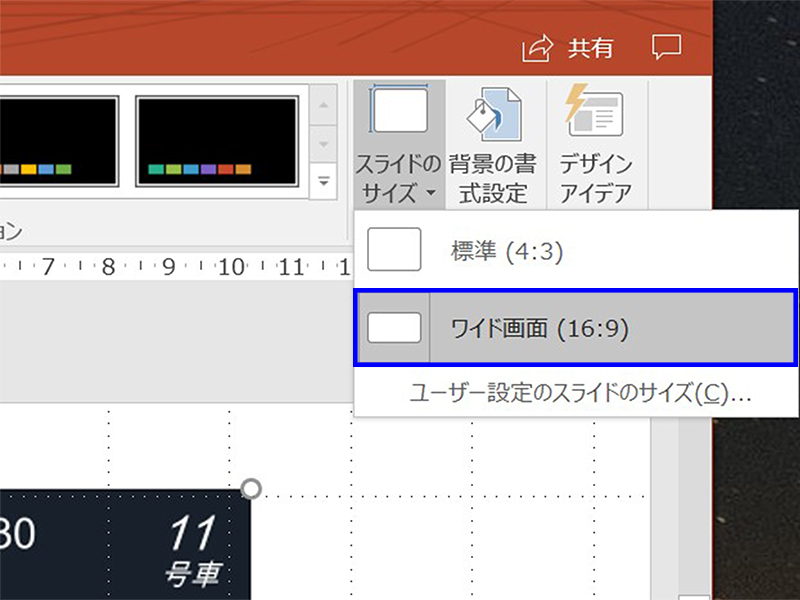Click the Share (共有) button
This screenshot has width=800, height=600.
[568, 47]
